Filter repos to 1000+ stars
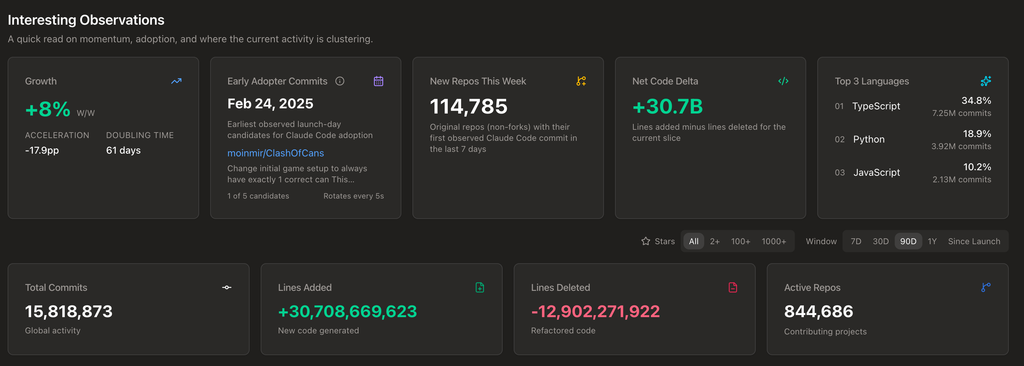The image size is (1024, 366). coord(774,241)
